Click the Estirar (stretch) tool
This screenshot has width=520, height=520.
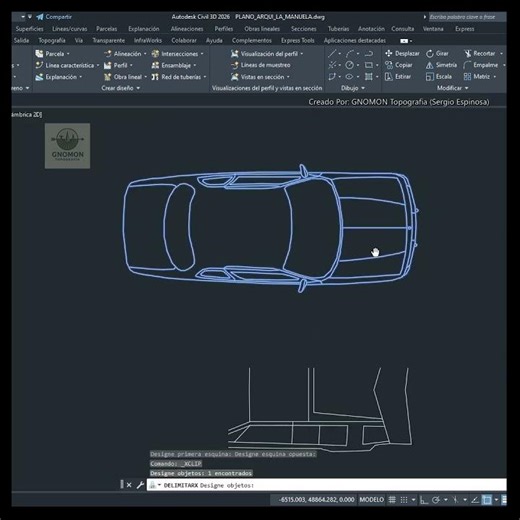(x=398, y=77)
